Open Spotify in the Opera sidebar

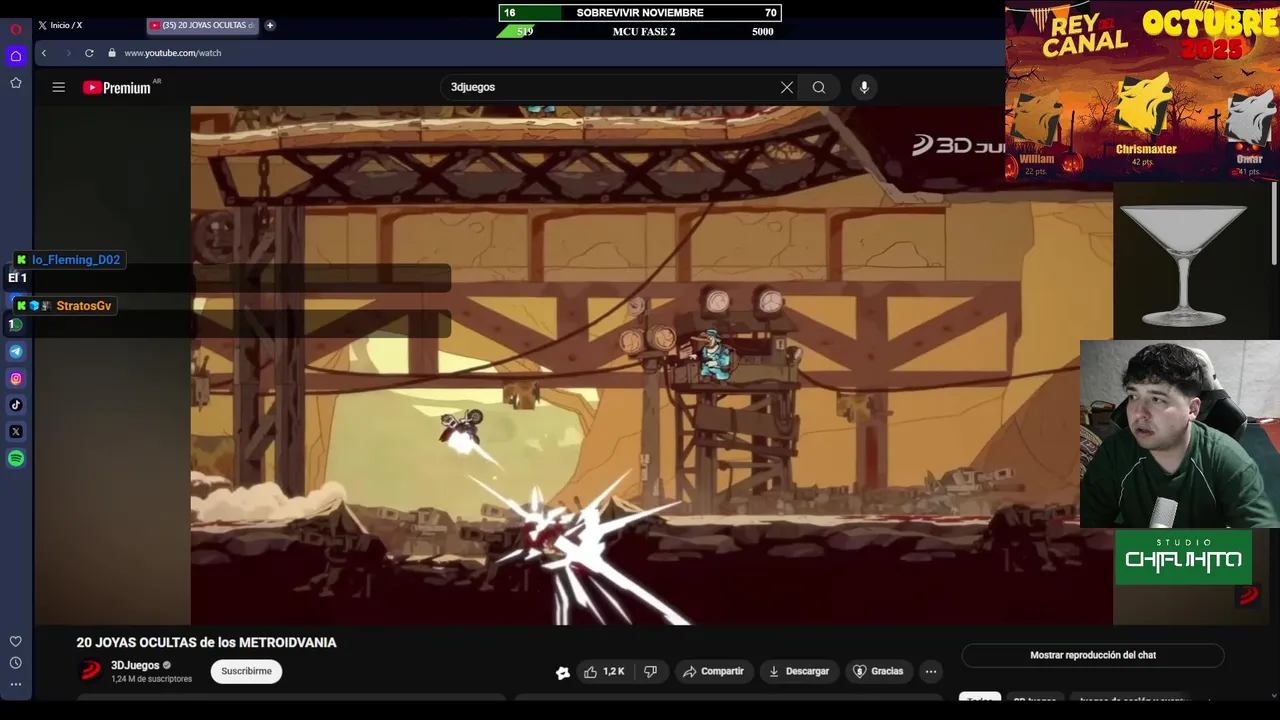pos(16,459)
